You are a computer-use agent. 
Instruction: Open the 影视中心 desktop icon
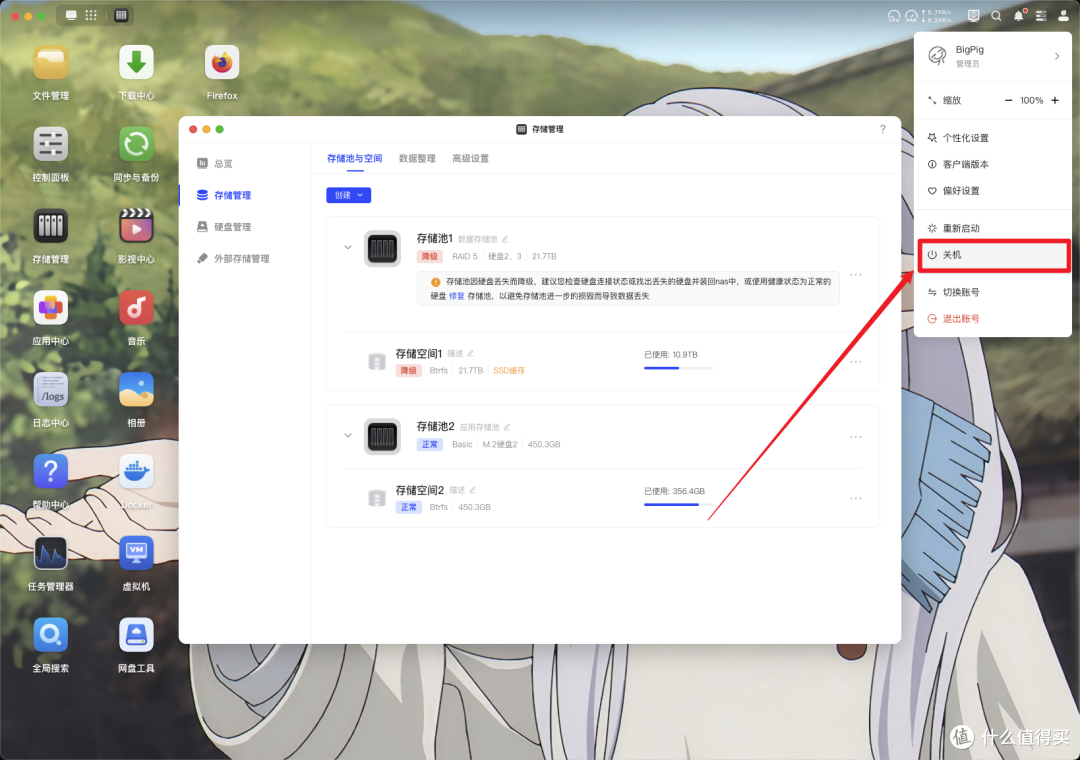[x=136, y=227]
